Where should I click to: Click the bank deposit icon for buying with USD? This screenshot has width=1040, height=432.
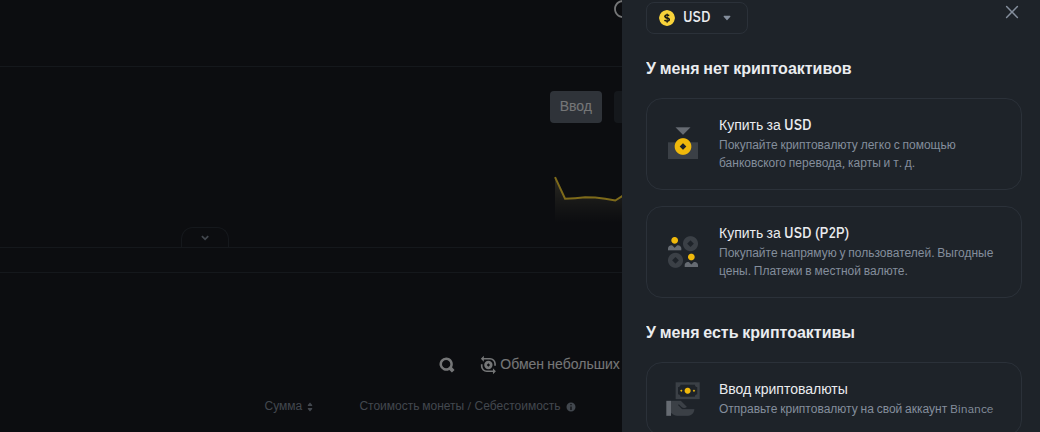[683, 144]
